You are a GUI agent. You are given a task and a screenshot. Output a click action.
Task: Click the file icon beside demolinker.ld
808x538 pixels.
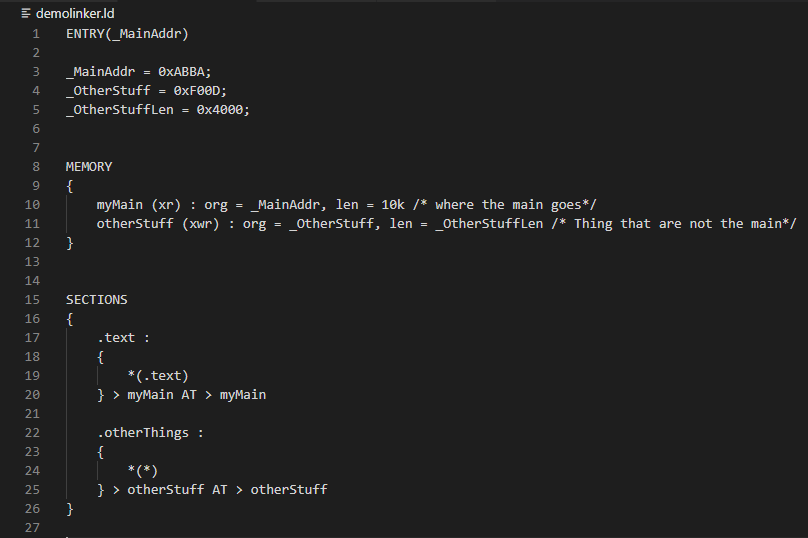[26, 13]
